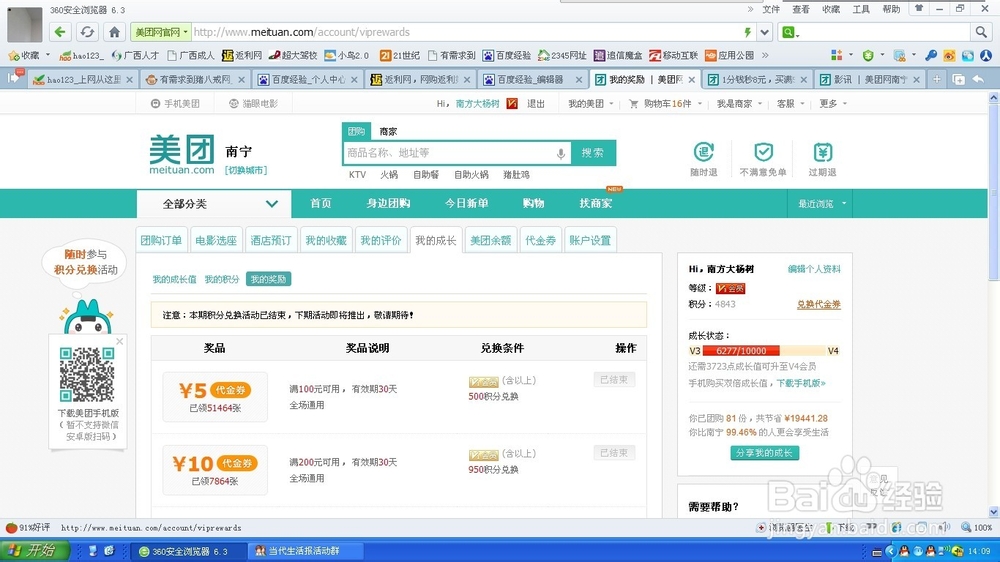Click the 退出 logout link
Viewport: 1000px width, 562px height.
point(536,103)
